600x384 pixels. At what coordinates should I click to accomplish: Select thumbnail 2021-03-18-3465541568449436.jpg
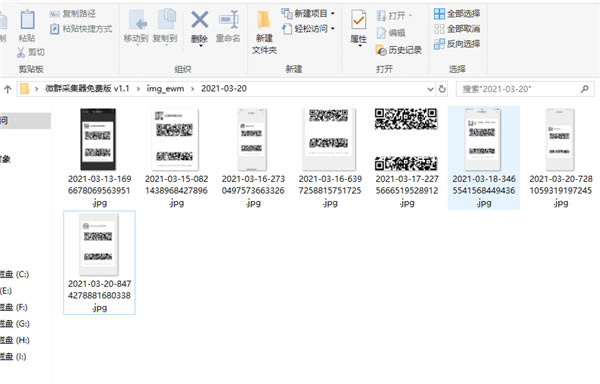coord(483,139)
